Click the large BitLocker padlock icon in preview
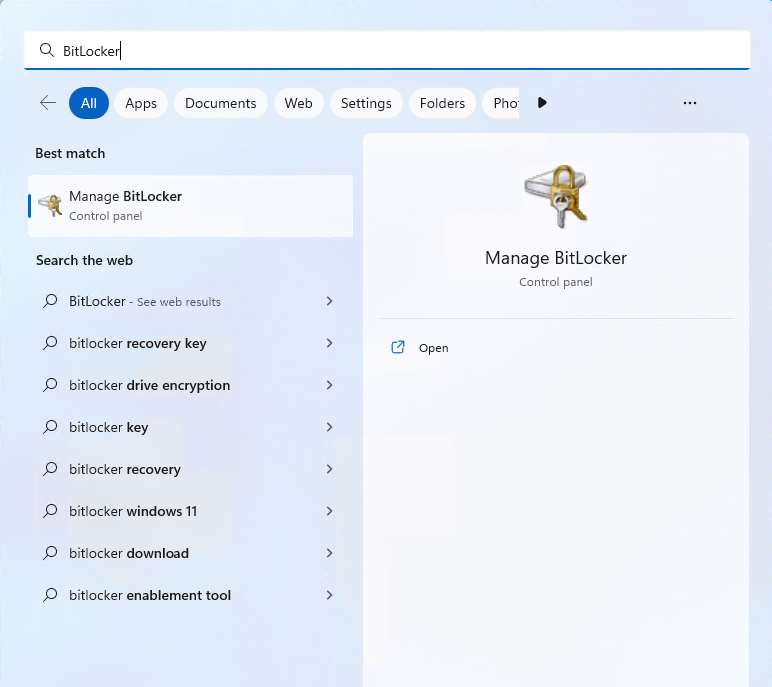The width and height of the screenshot is (772, 687). point(556,196)
